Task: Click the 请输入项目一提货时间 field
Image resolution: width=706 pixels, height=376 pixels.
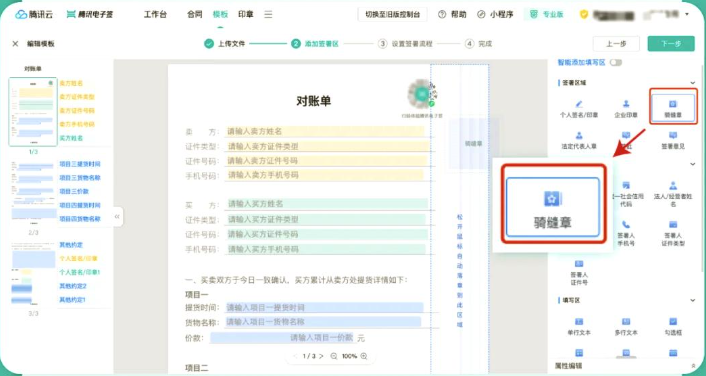Action: pyautogui.click(x=324, y=308)
